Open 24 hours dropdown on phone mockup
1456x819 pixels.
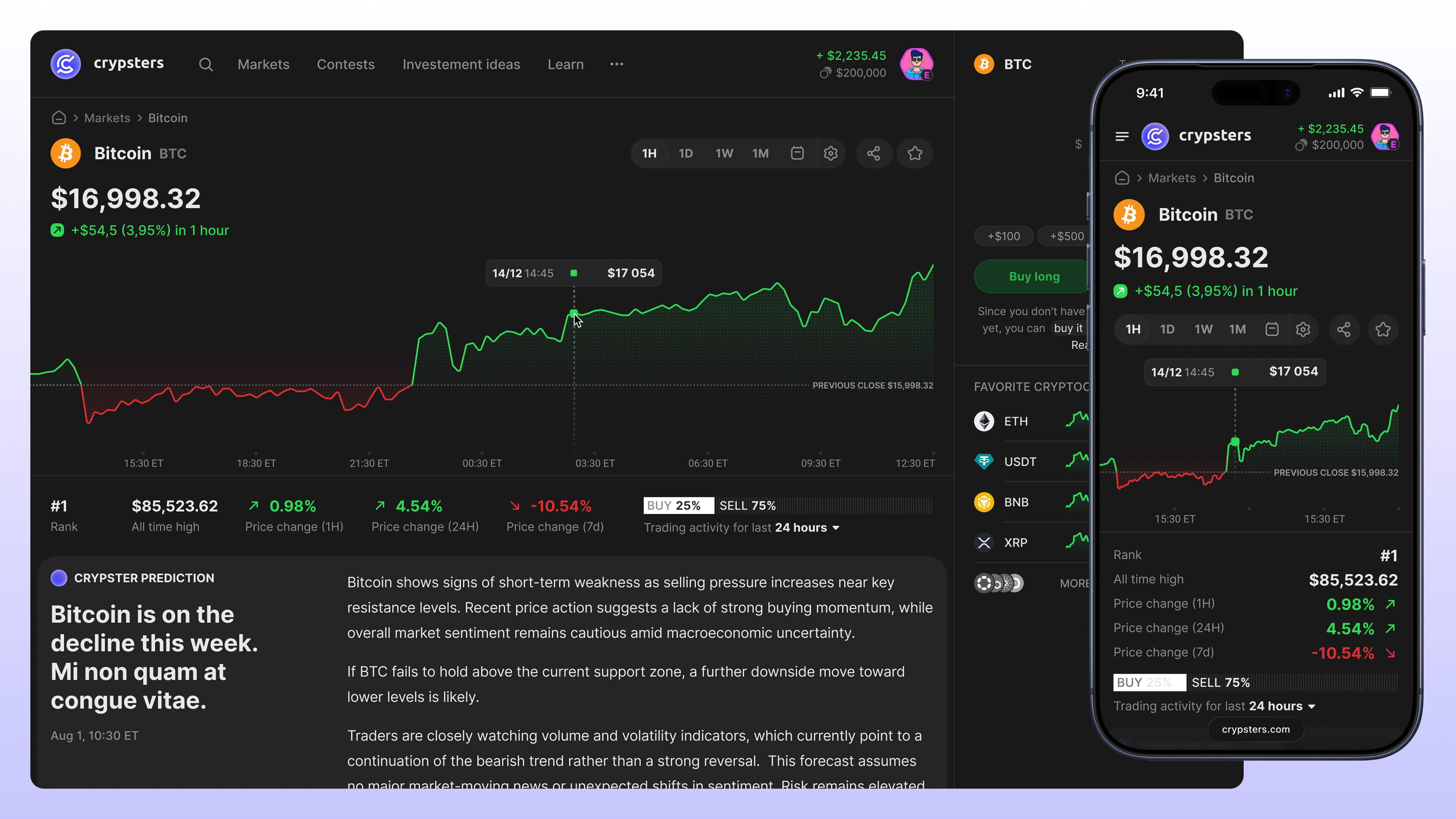pyautogui.click(x=1282, y=707)
